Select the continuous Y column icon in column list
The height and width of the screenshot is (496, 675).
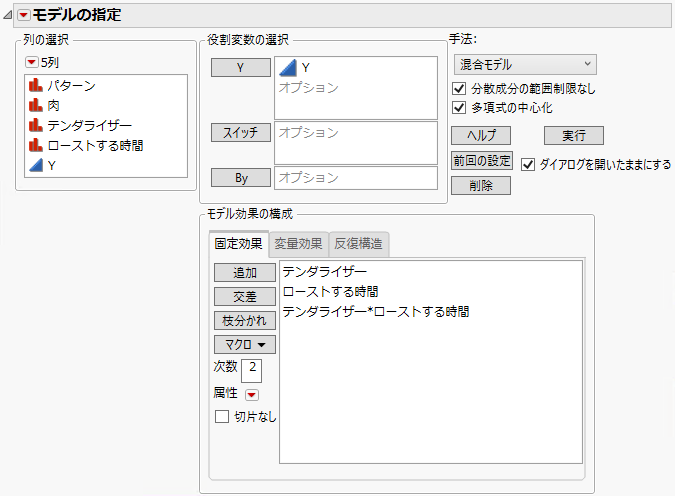pyautogui.click(x=36, y=166)
